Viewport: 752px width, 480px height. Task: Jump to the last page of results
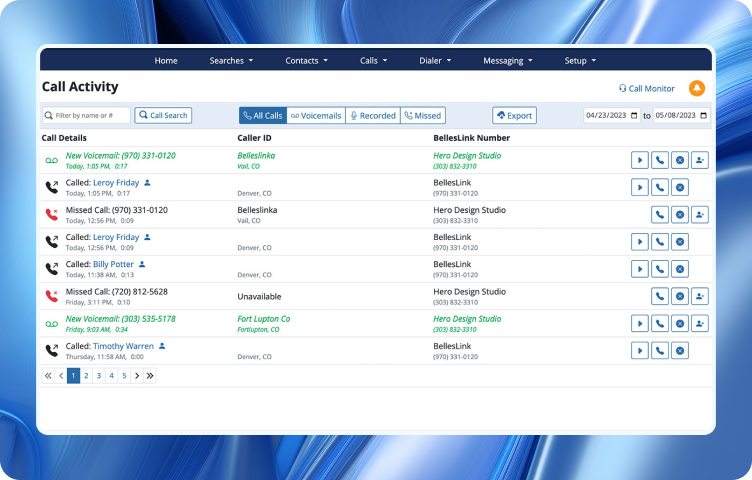[150, 376]
